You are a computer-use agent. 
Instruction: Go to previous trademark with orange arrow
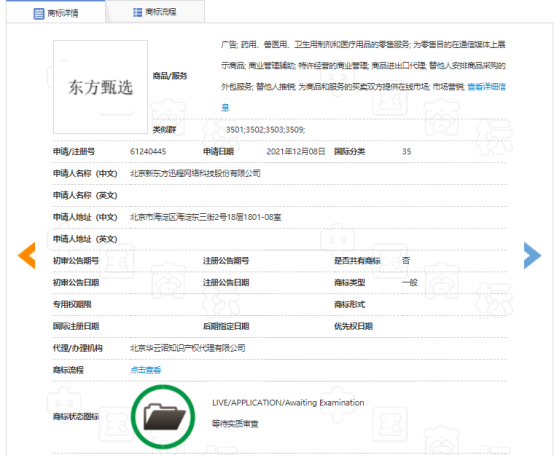click(27, 255)
